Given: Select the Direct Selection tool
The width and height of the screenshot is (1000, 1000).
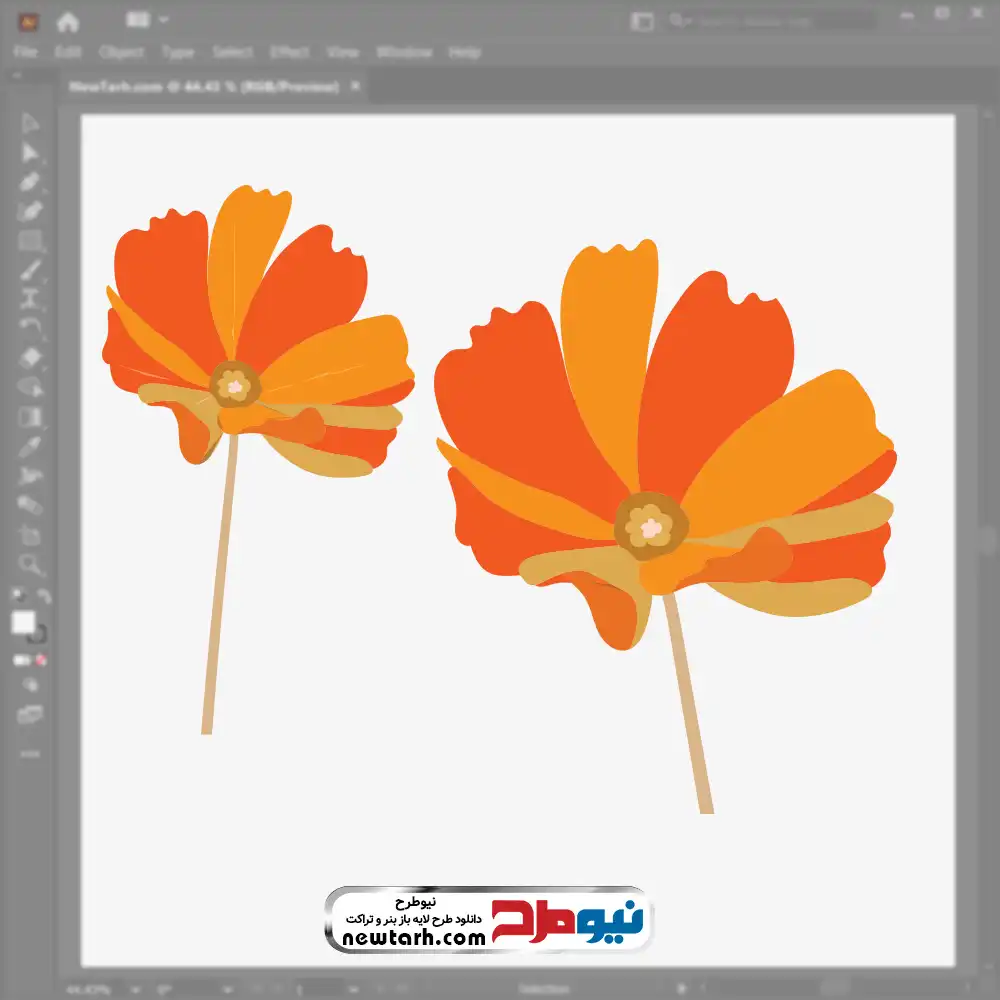Looking at the screenshot, I should [x=30, y=153].
